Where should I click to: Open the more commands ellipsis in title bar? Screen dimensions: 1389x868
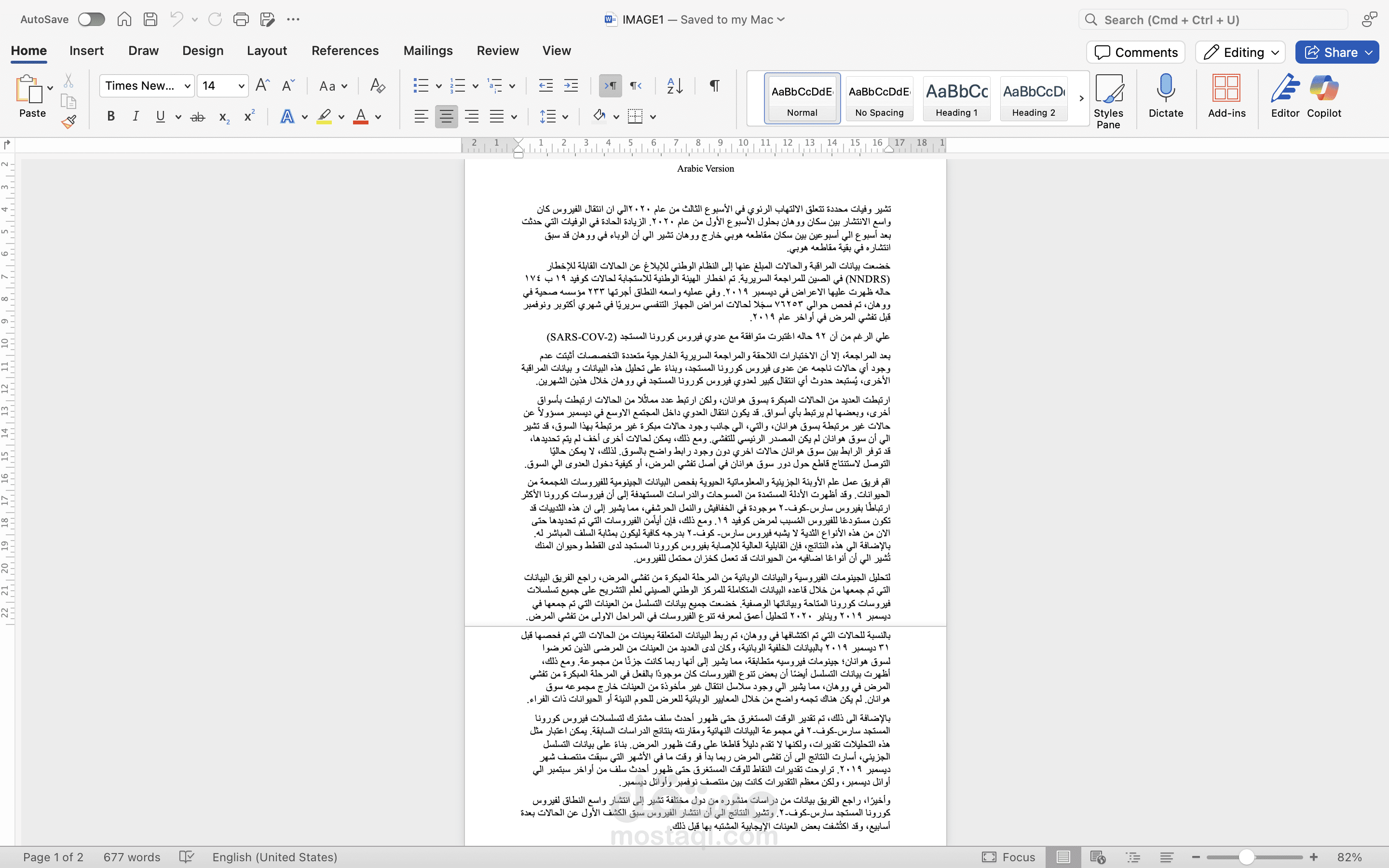pos(293,19)
